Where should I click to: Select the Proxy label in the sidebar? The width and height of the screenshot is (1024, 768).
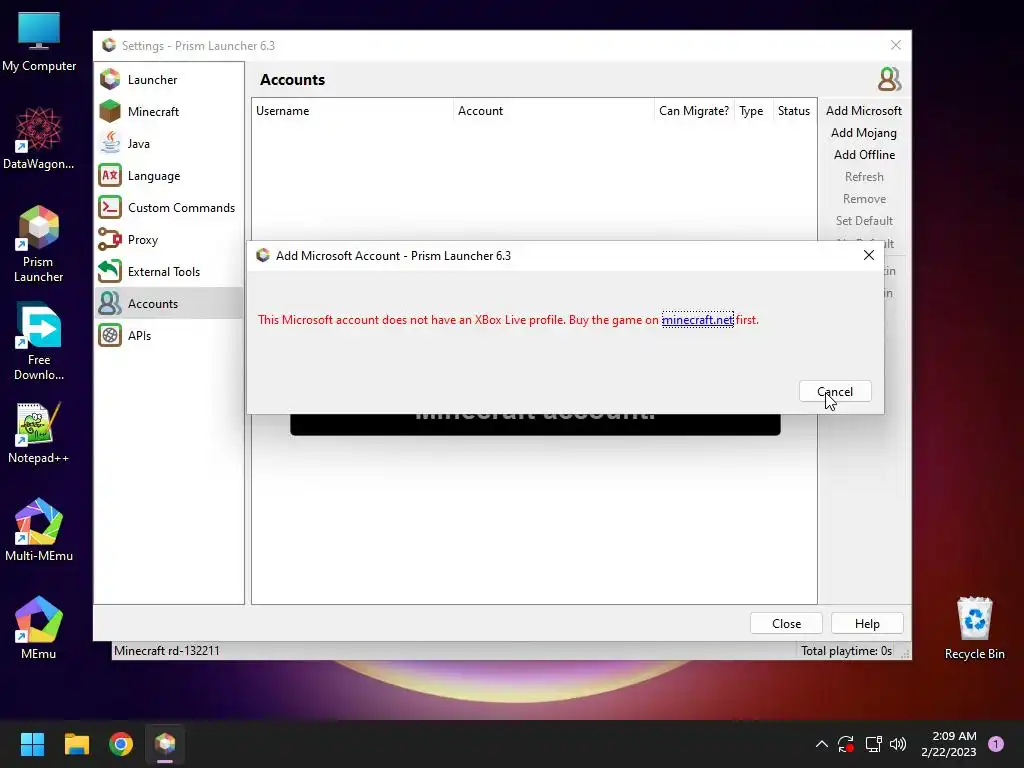(x=143, y=240)
